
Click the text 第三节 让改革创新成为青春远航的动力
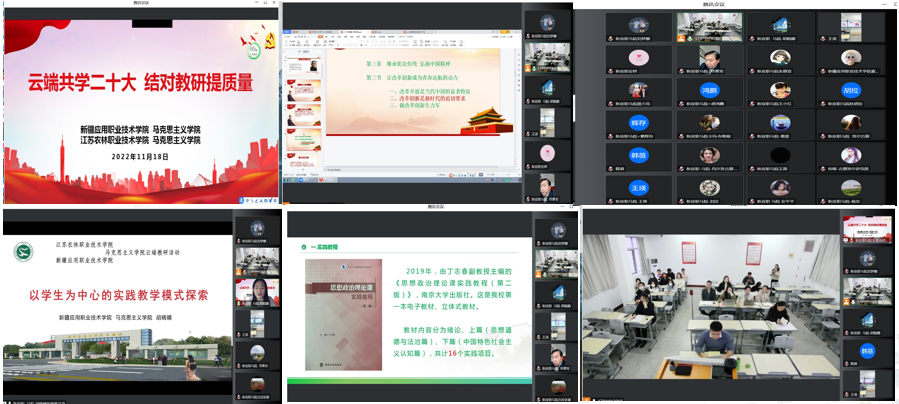pyautogui.click(x=413, y=77)
